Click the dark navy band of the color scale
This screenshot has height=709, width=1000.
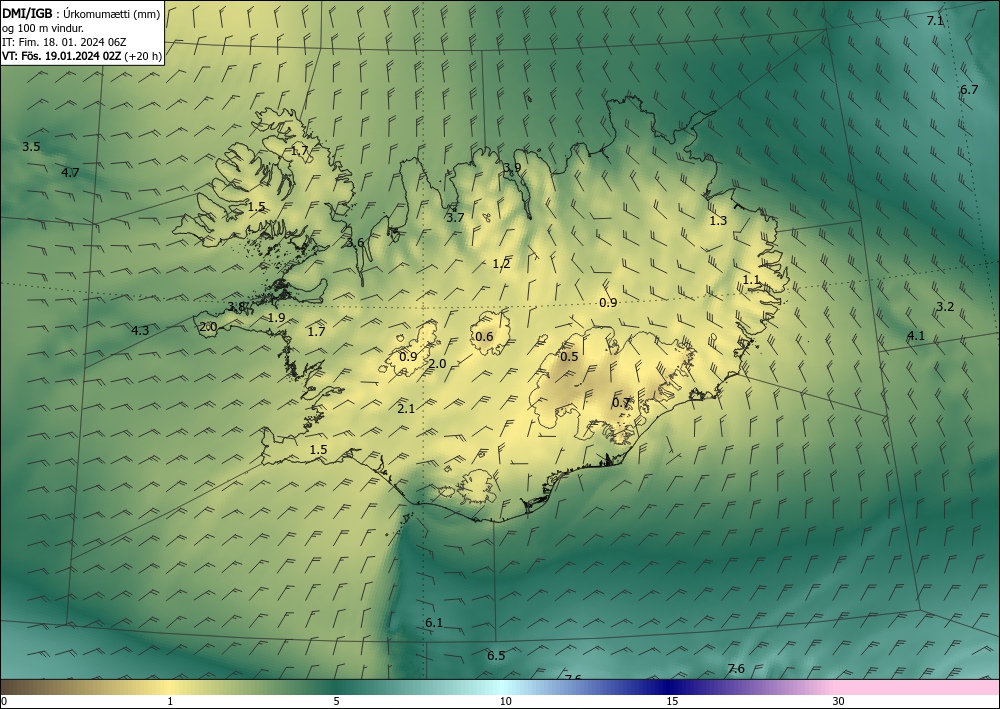670,687
